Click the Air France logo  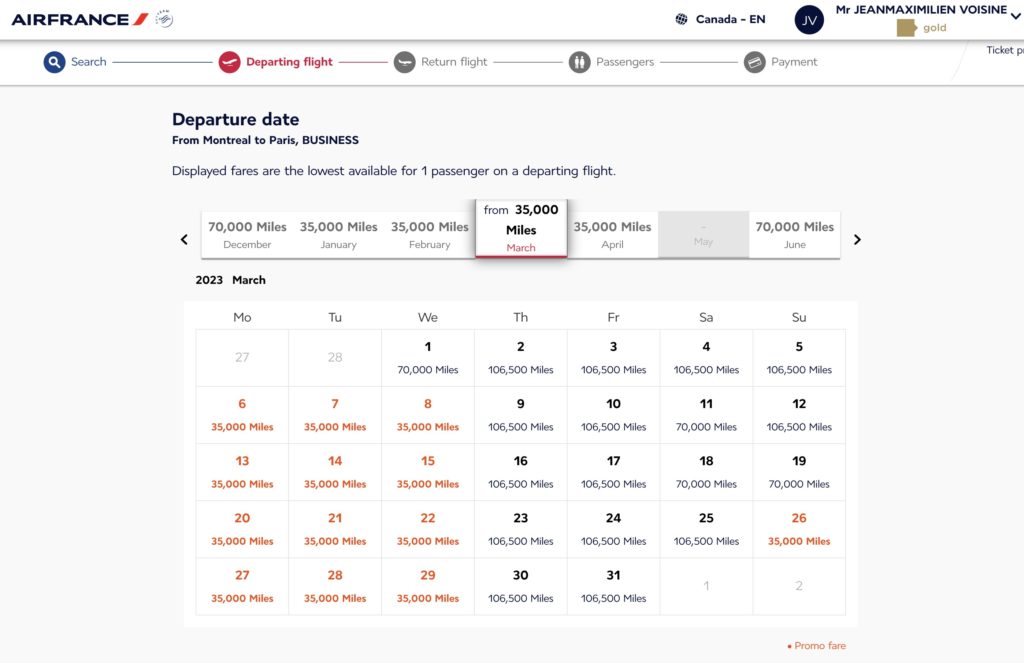click(x=80, y=19)
